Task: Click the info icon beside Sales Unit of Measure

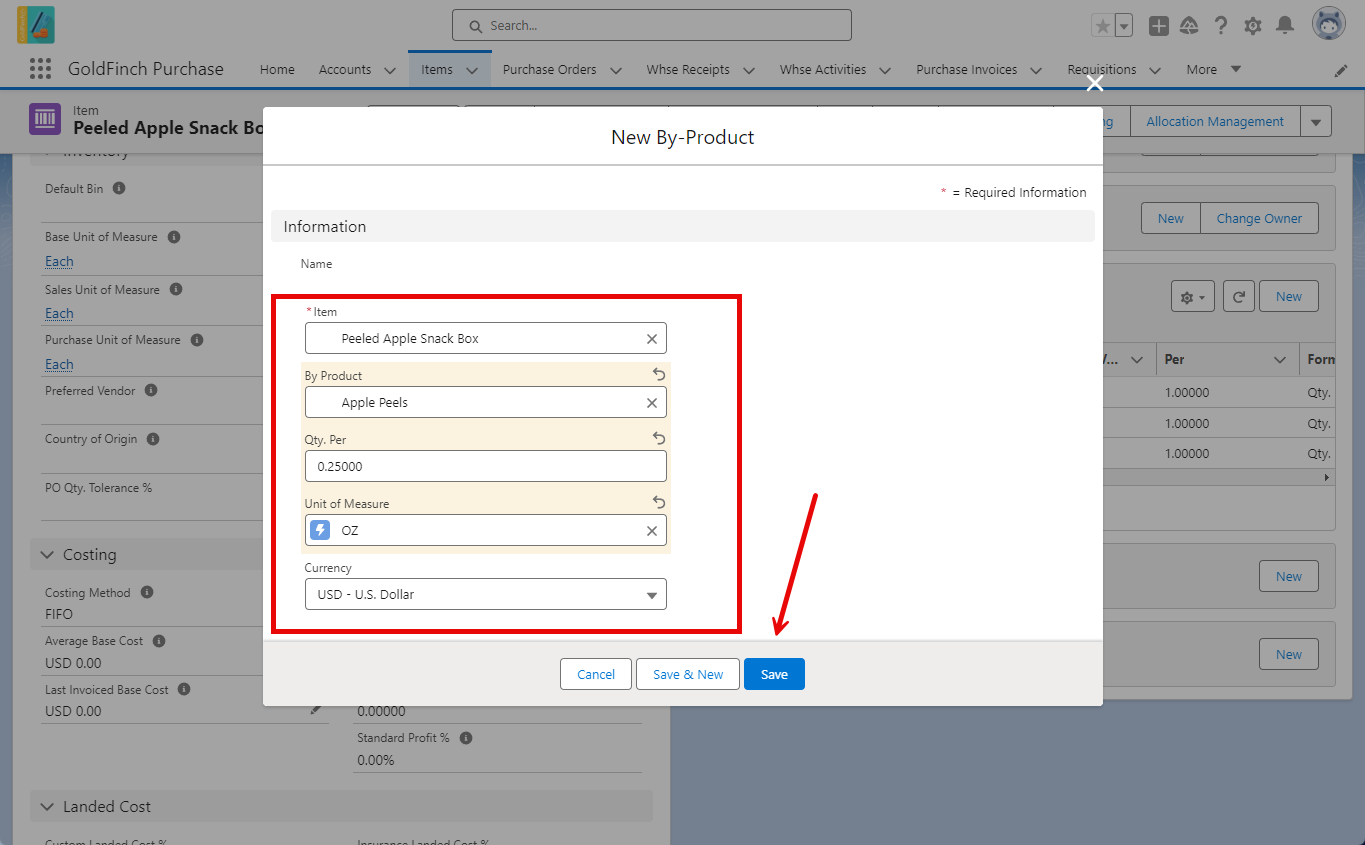Action: 176,289
